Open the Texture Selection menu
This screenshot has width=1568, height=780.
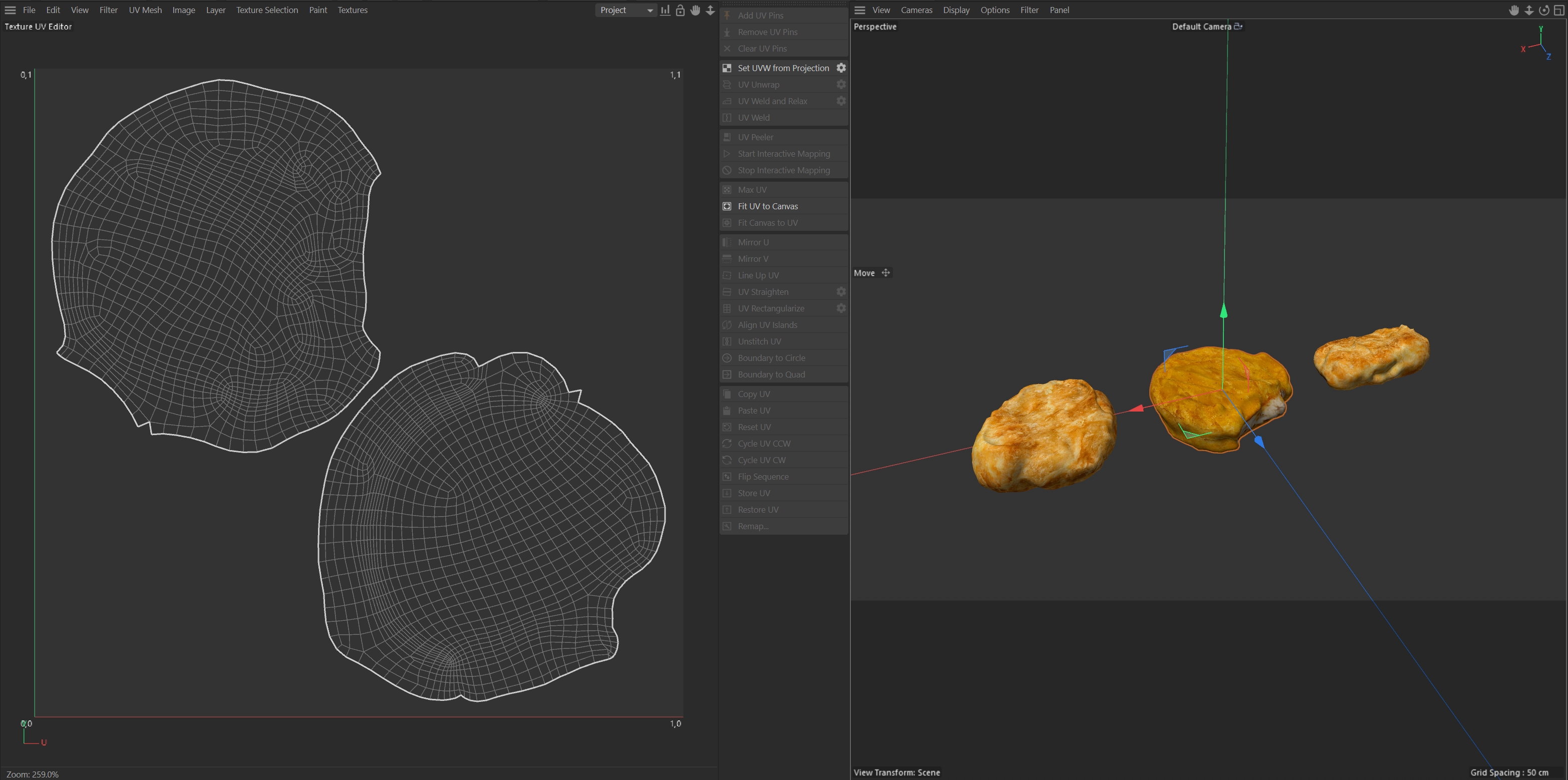click(x=266, y=10)
